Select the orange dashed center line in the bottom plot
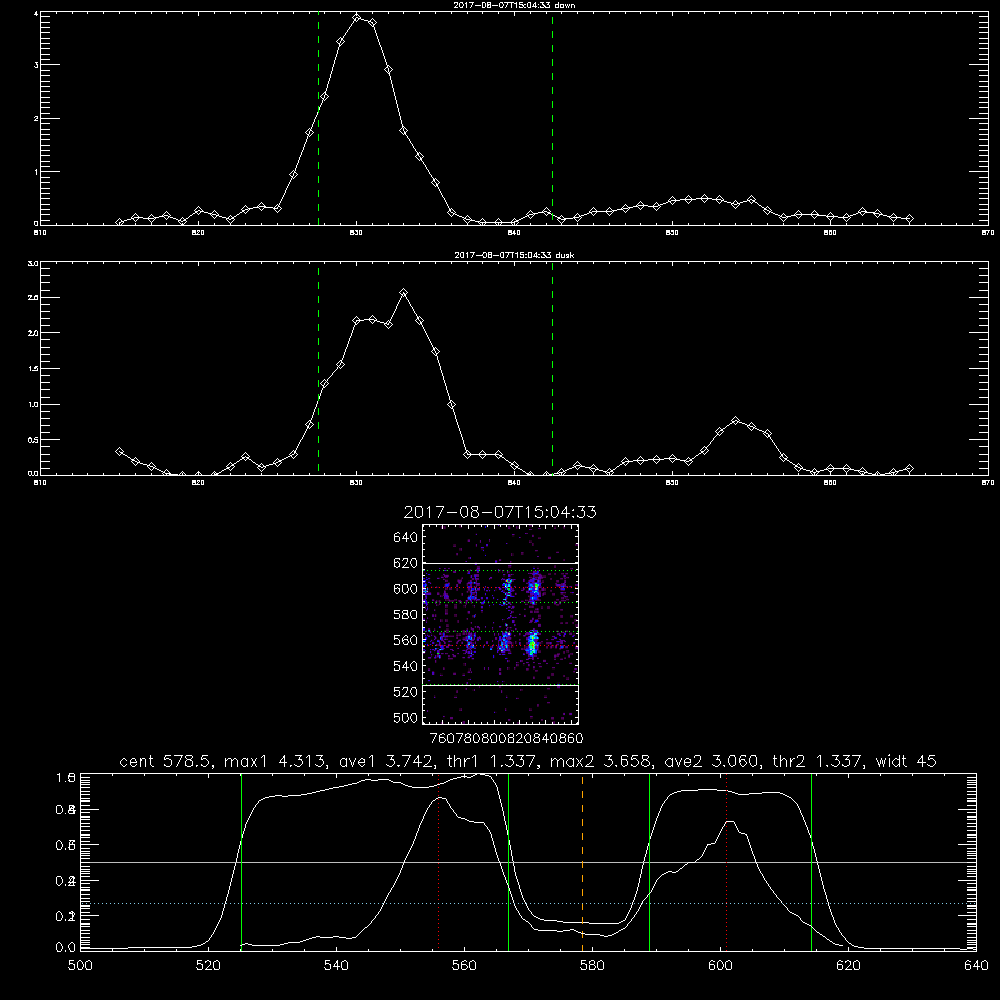Image resolution: width=1000 pixels, height=1000 pixels. pos(582,862)
